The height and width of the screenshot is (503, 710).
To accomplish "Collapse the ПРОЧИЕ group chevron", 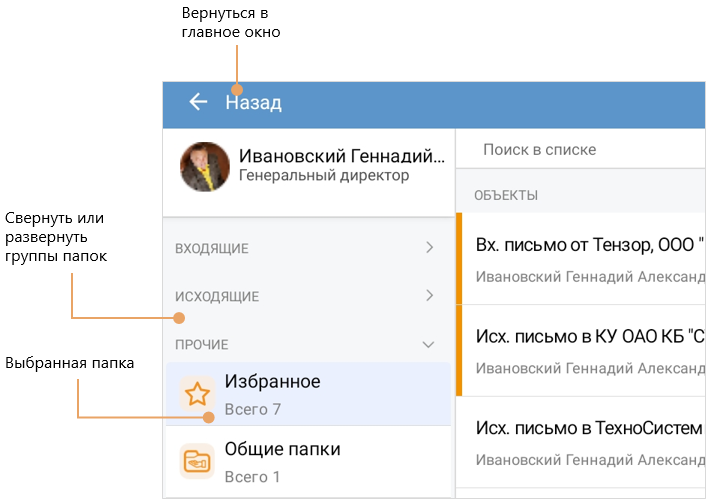I will click(x=429, y=344).
